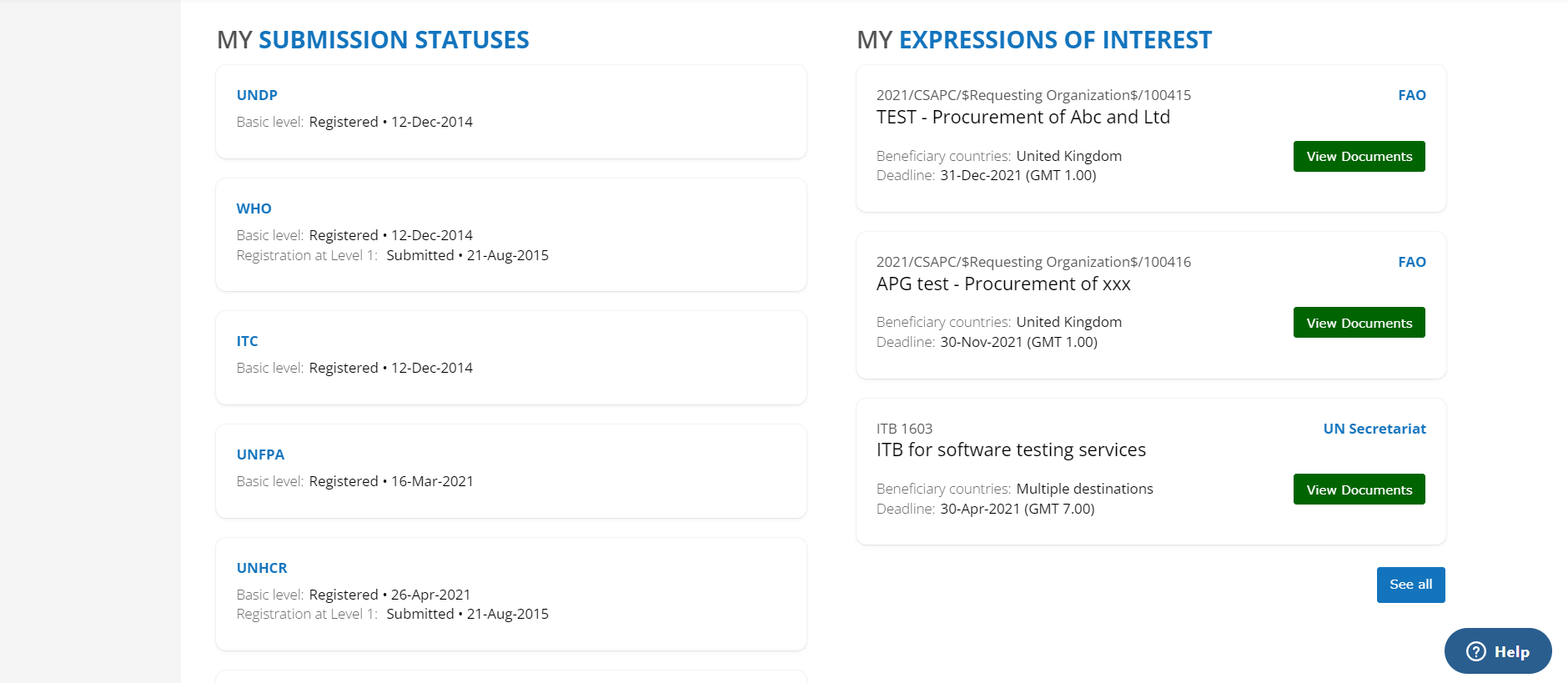Open ITB for software testing services title
This screenshot has width=1568, height=683.
[1011, 449]
